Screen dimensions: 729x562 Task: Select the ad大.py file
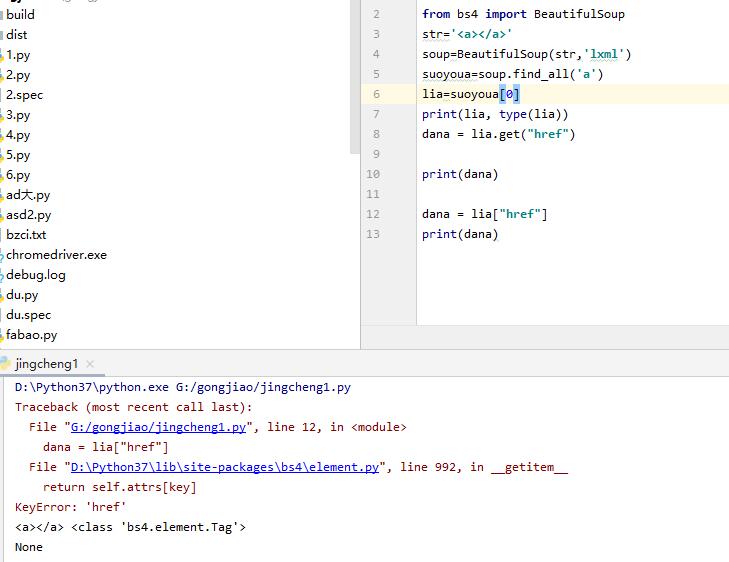coord(28,195)
